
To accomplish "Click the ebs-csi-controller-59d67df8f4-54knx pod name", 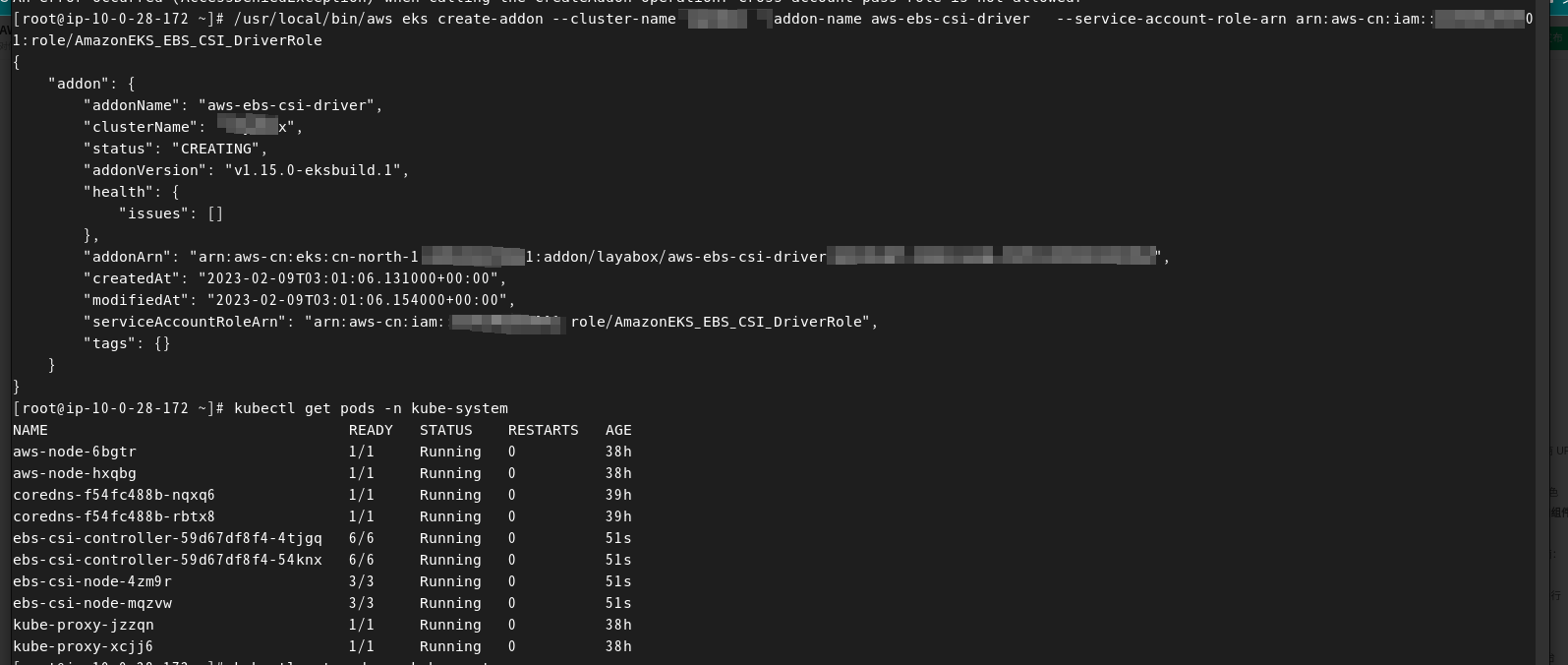I will (x=167, y=560).
